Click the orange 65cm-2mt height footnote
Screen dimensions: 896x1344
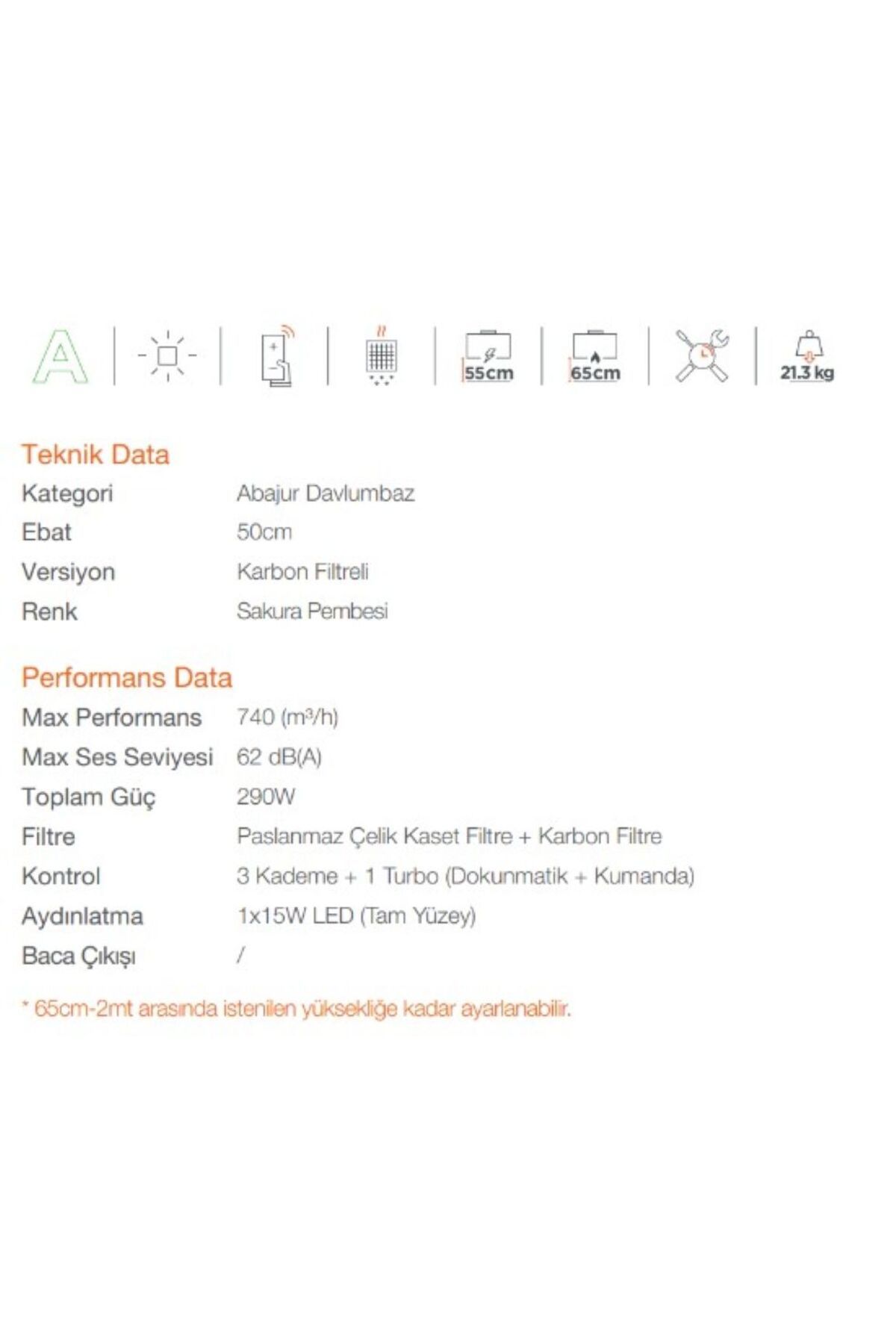click(x=296, y=1009)
